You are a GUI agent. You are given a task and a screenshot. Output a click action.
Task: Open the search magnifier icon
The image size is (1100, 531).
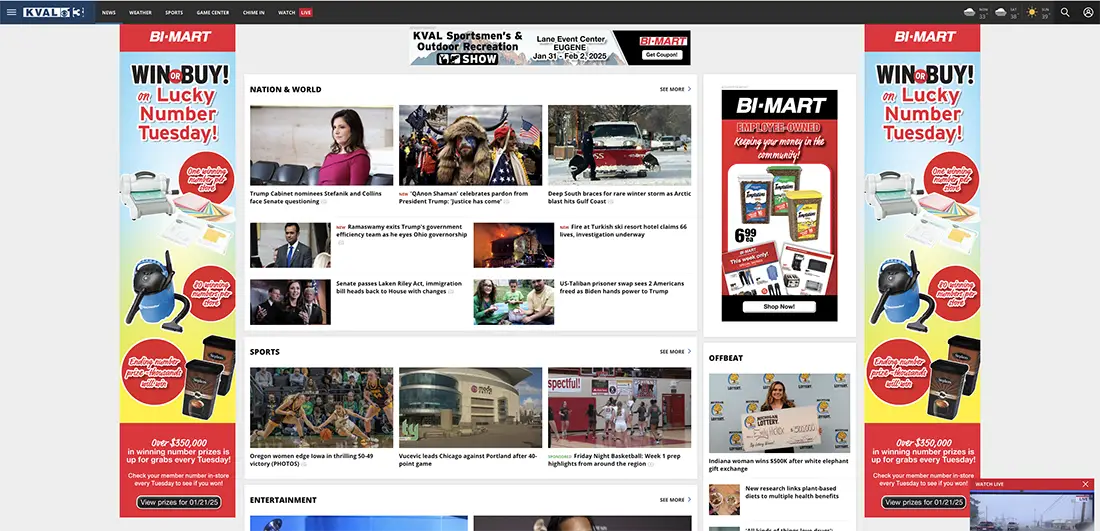click(1065, 12)
